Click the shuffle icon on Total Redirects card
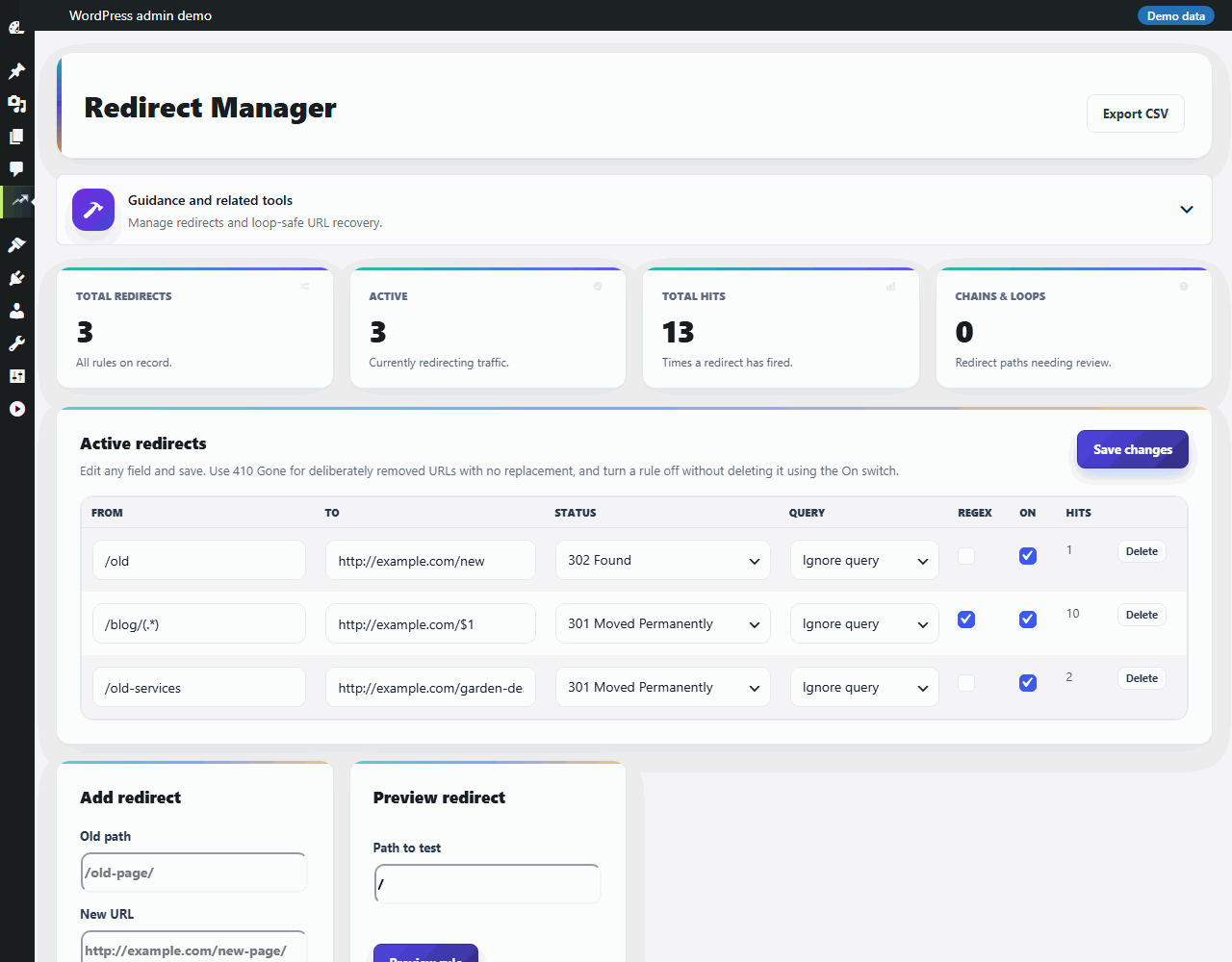1232x962 pixels. click(x=304, y=287)
